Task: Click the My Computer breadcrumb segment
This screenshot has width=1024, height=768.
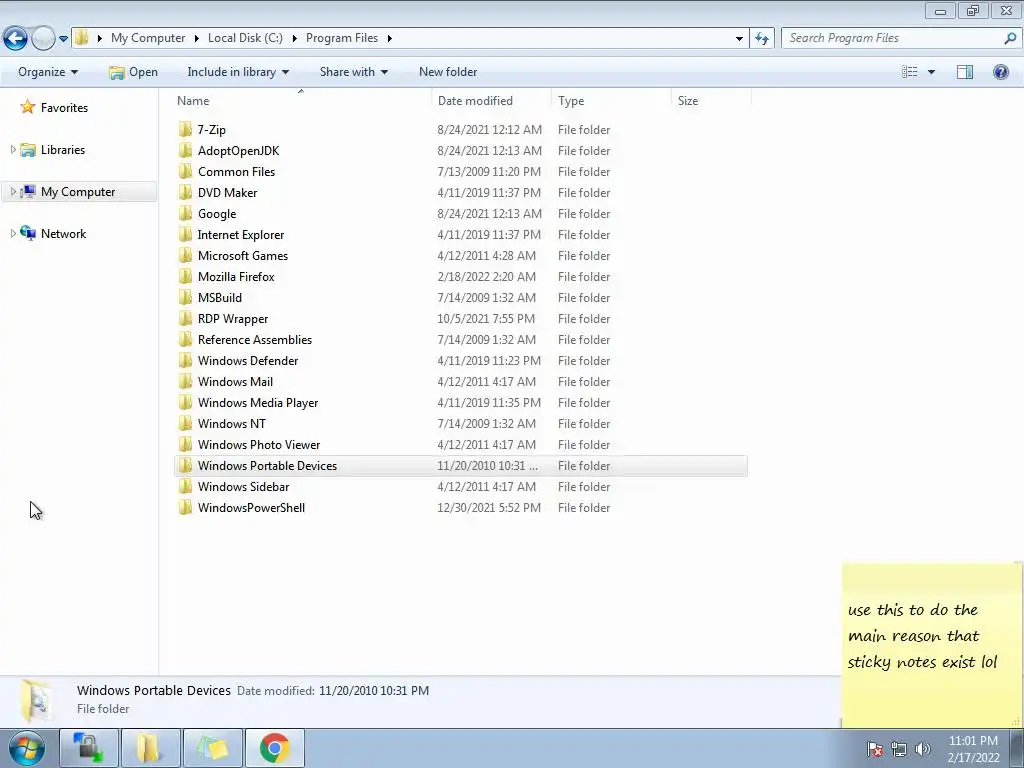Action: (x=148, y=38)
